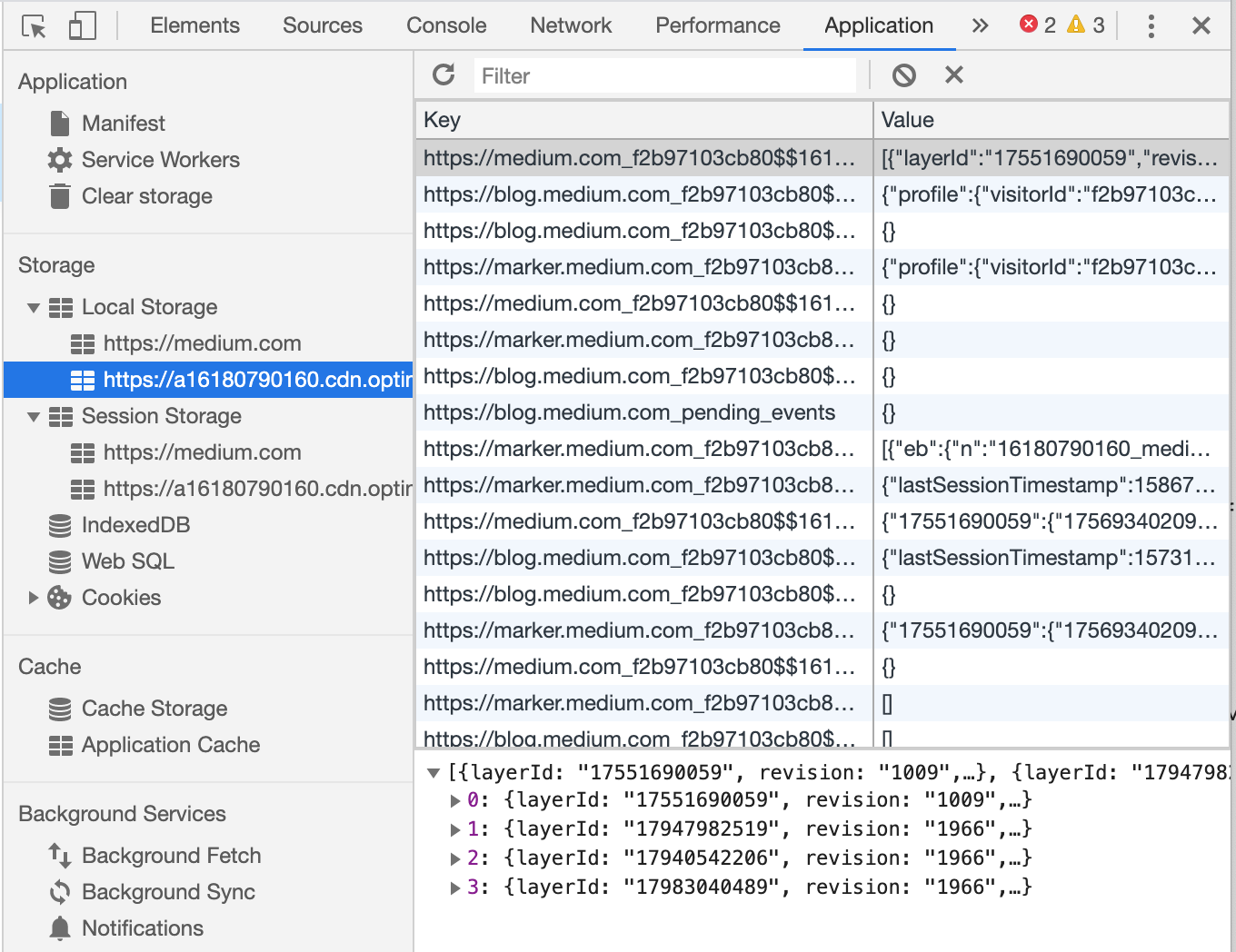
Task: Collapse the Local Storage tree arrow
Action: coord(34,308)
